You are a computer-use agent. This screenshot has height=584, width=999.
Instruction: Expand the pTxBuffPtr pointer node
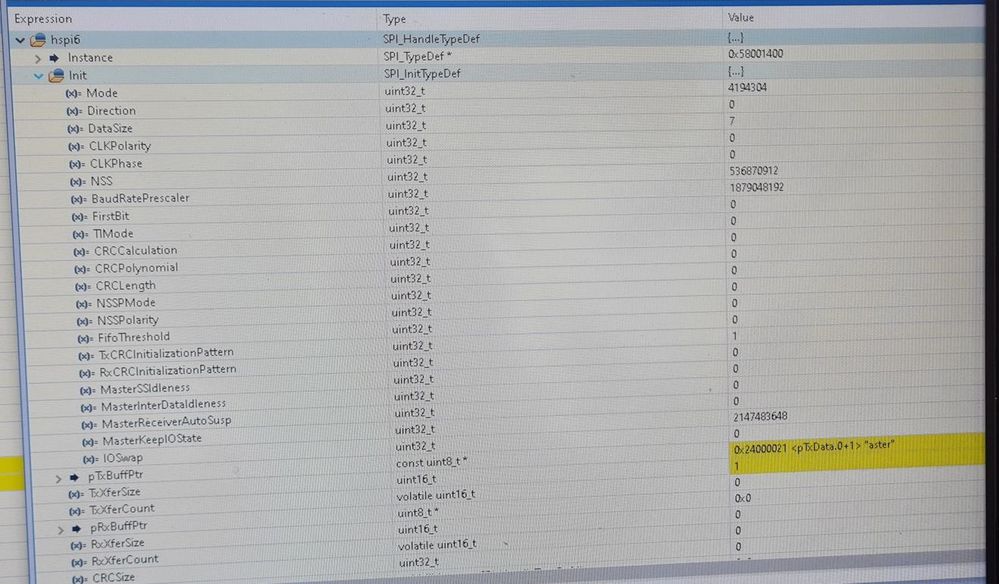coord(58,478)
